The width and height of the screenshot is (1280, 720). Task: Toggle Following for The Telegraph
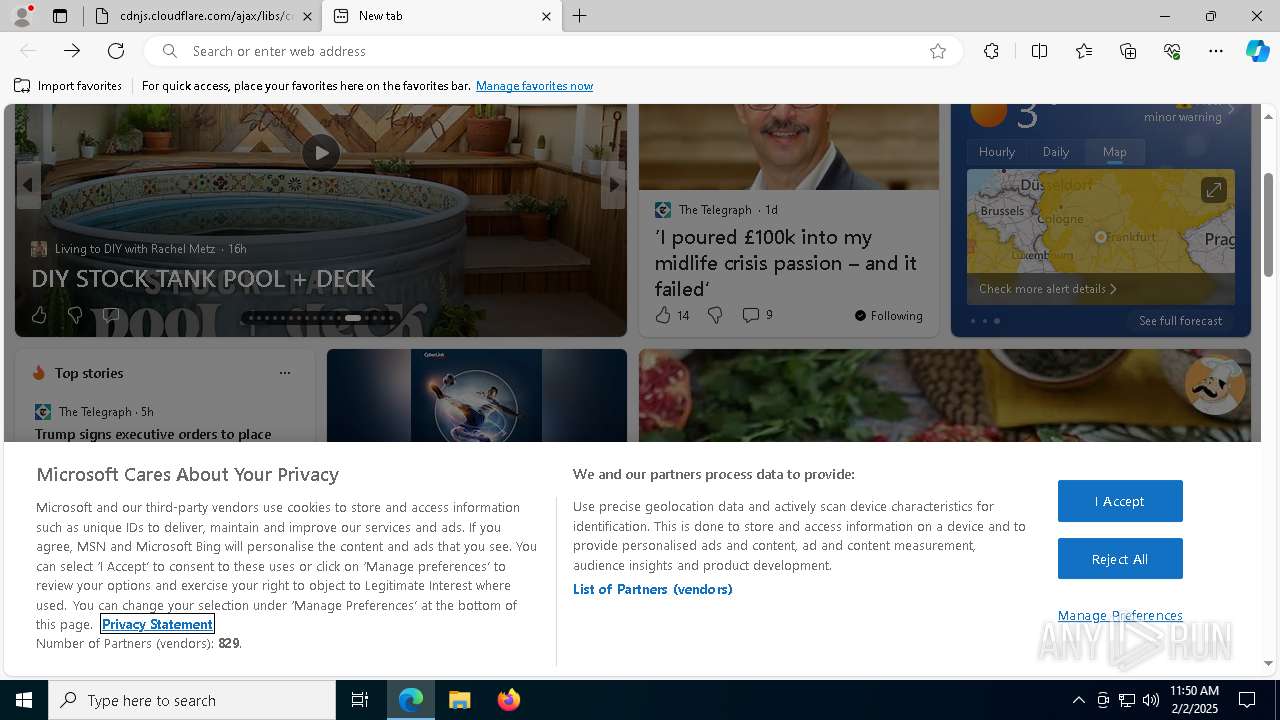(x=889, y=316)
